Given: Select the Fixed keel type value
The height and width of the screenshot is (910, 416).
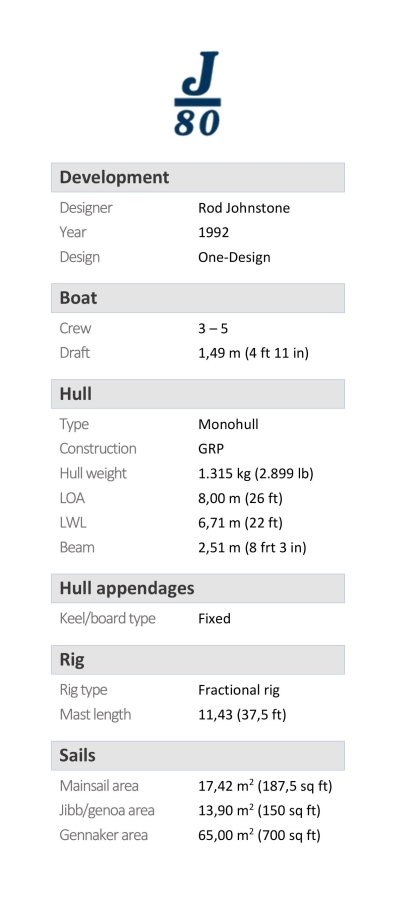Looking at the screenshot, I should coord(214,619).
